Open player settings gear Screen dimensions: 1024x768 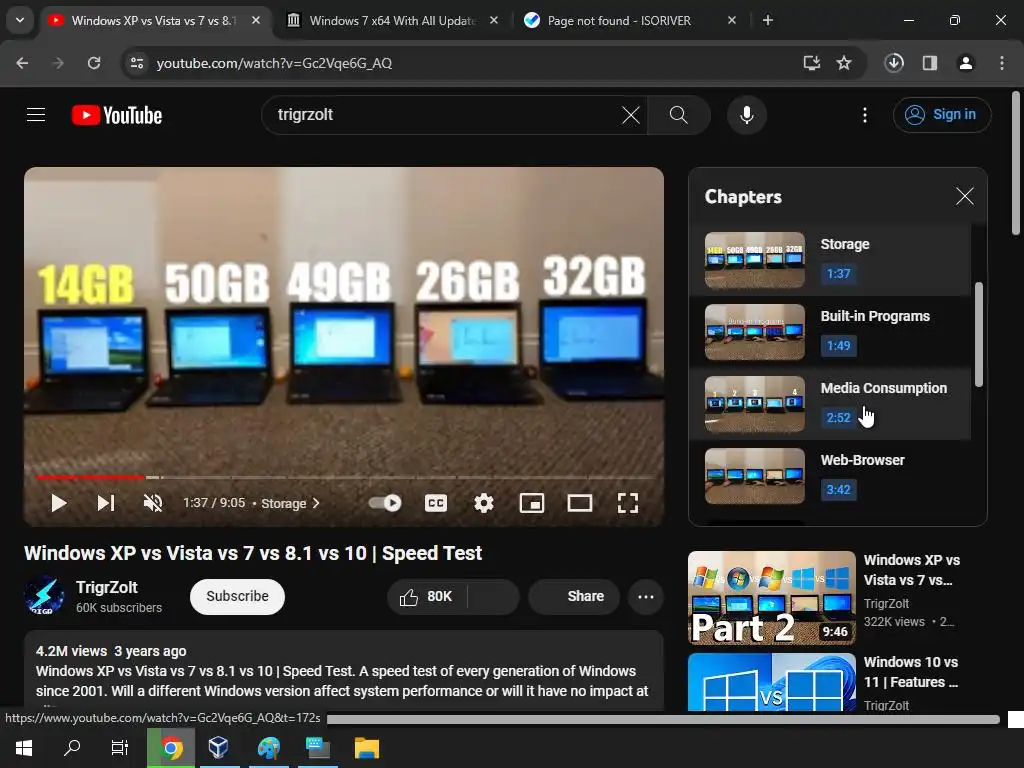(x=483, y=503)
